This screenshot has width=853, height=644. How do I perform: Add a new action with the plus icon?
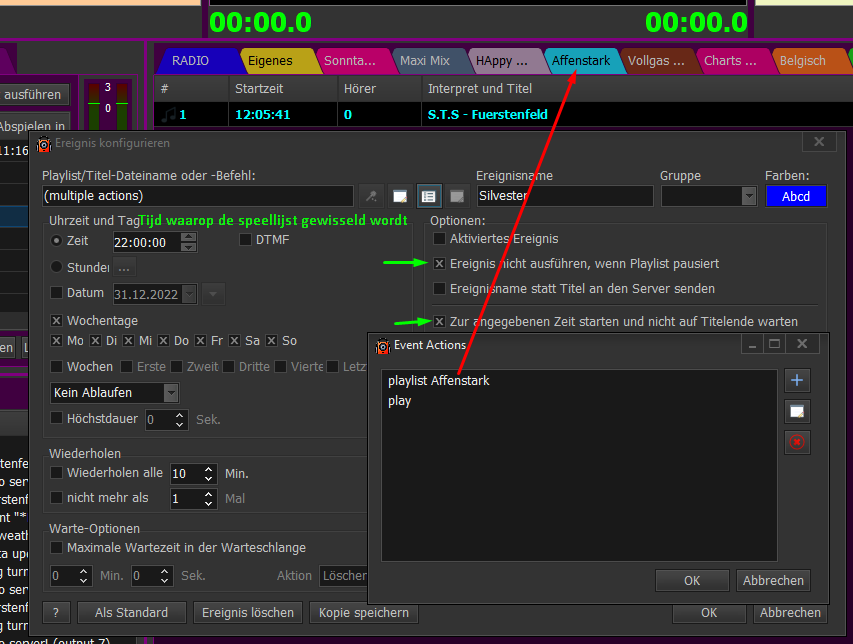click(797, 380)
